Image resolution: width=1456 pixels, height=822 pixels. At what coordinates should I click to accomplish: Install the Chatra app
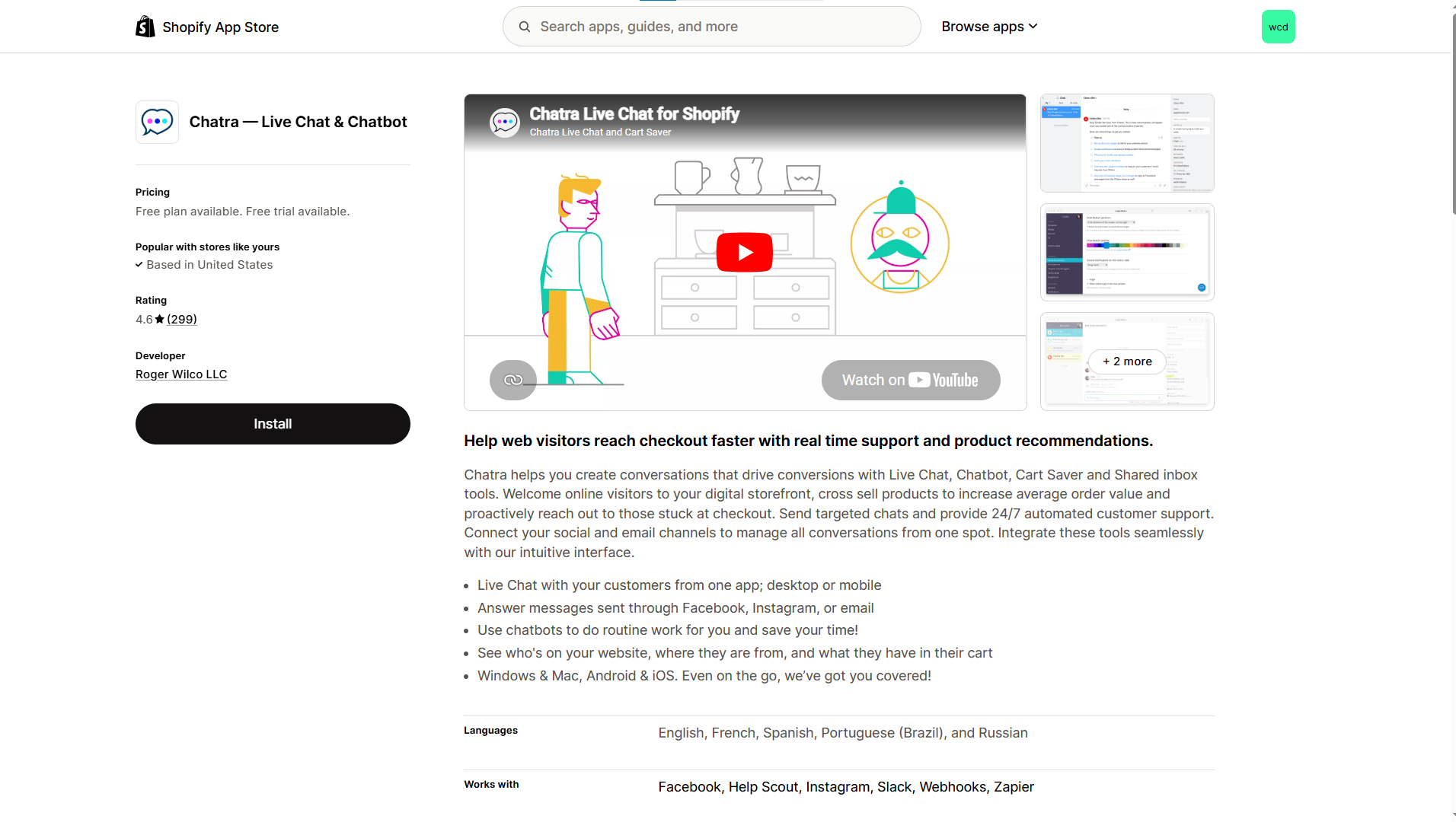click(x=273, y=424)
